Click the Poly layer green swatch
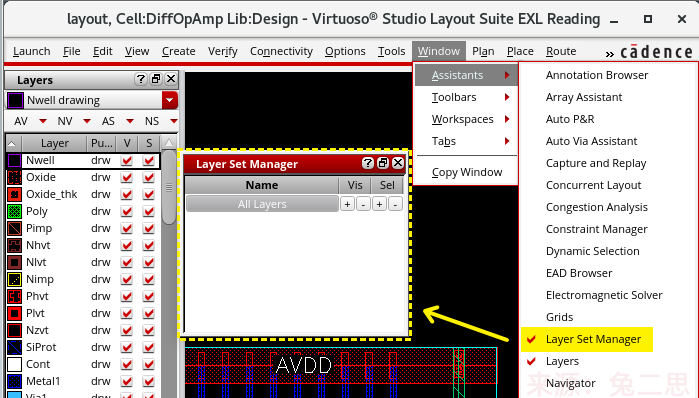This screenshot has height=398, width=699. 14,211
